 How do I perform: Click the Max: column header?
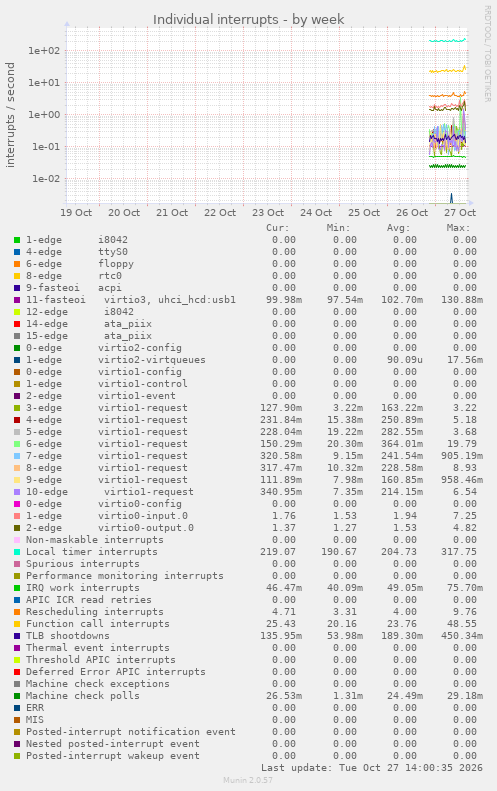[458, 228]
